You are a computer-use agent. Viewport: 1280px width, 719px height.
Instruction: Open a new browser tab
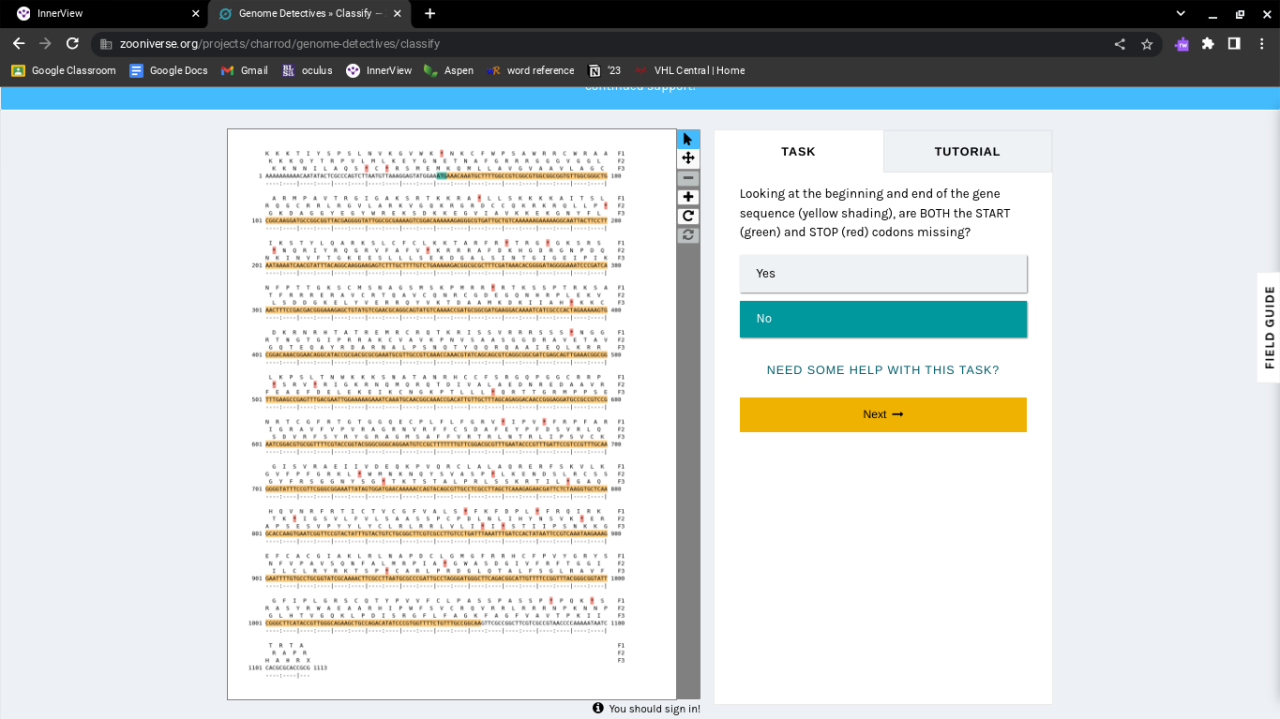(x=430, y=14)
